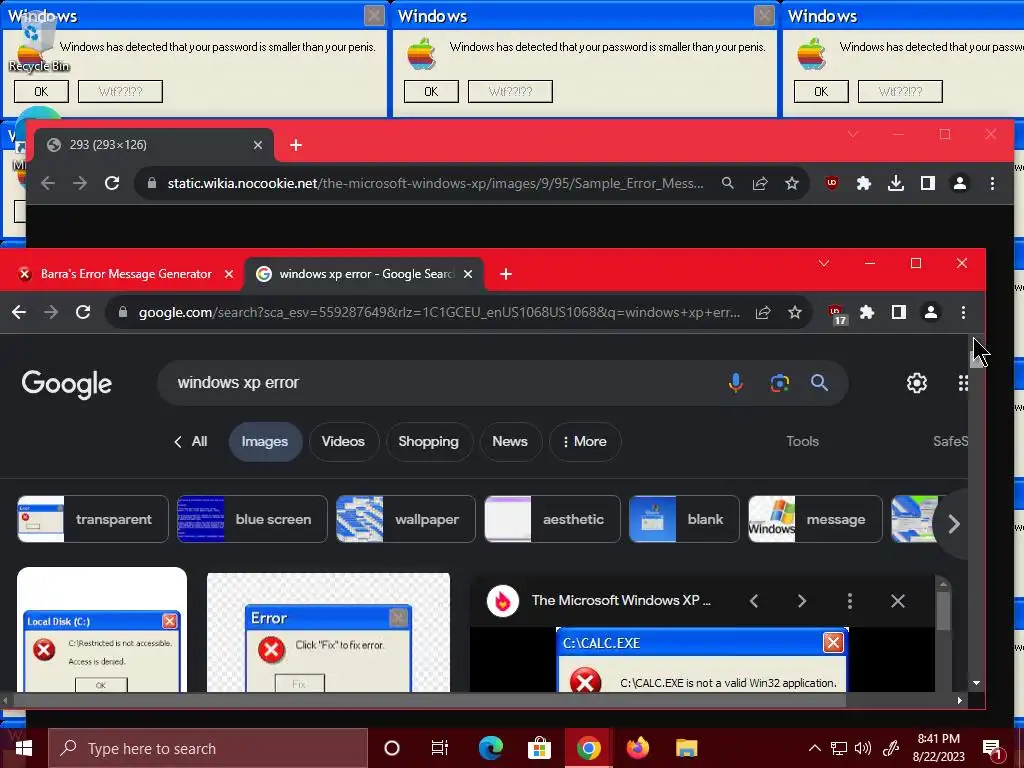This screenshot has width=1024, height=768.
Task: Open the three-dot Chrome menu in front window
Action: [x=963, y=312]
